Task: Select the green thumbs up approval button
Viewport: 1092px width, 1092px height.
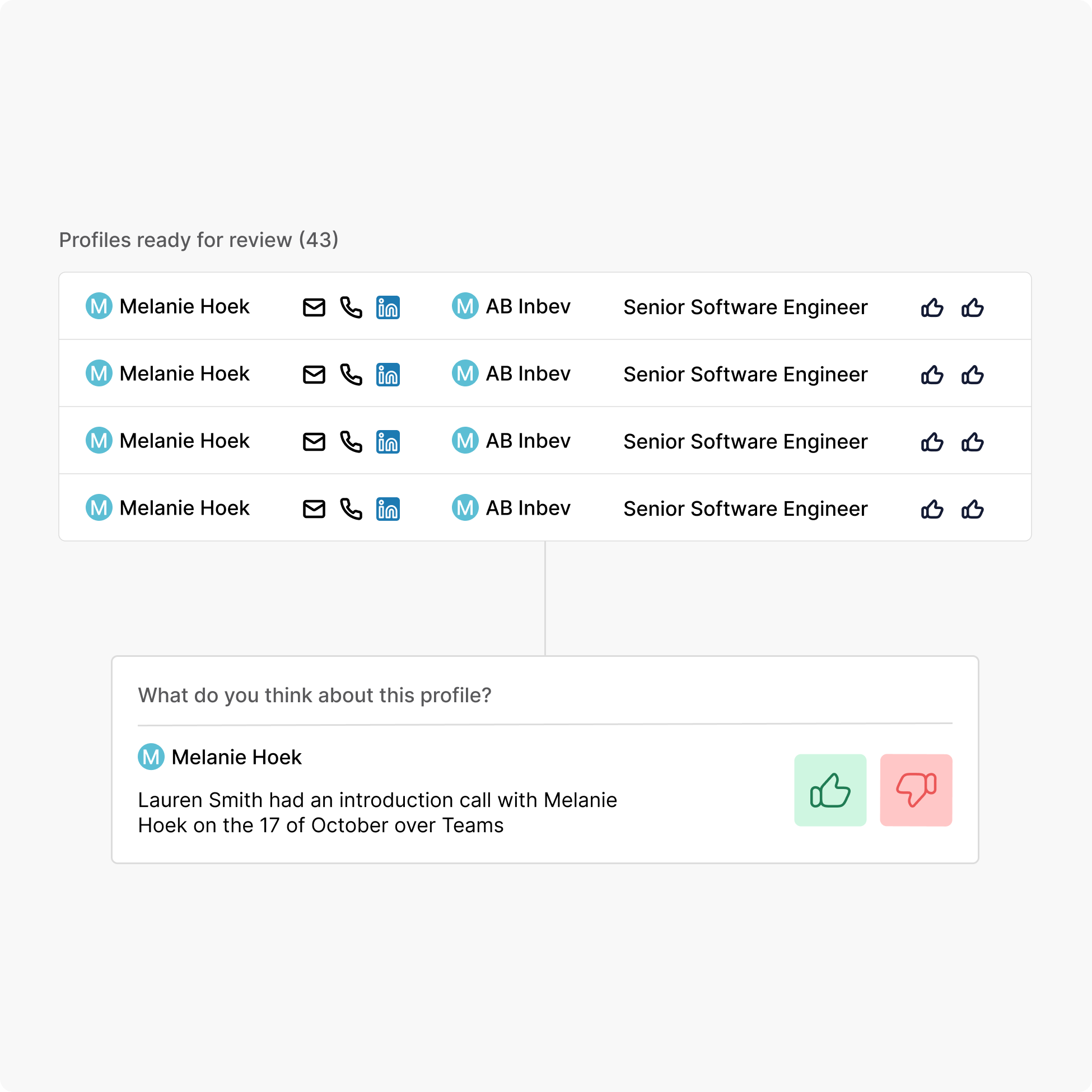Action: coord(830,791)
